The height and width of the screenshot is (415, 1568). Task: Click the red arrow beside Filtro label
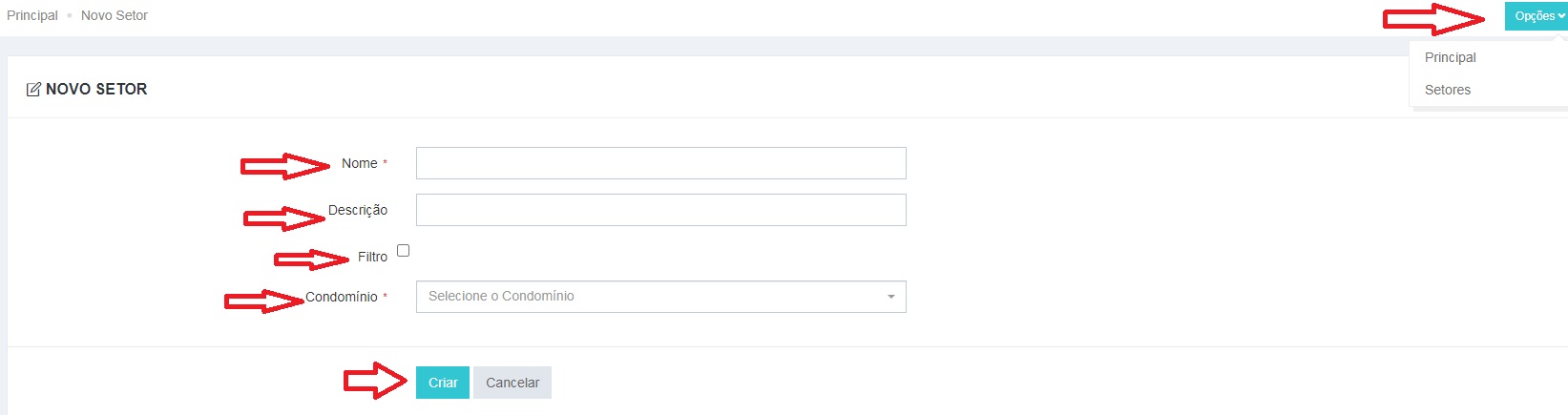click(311, 259)
